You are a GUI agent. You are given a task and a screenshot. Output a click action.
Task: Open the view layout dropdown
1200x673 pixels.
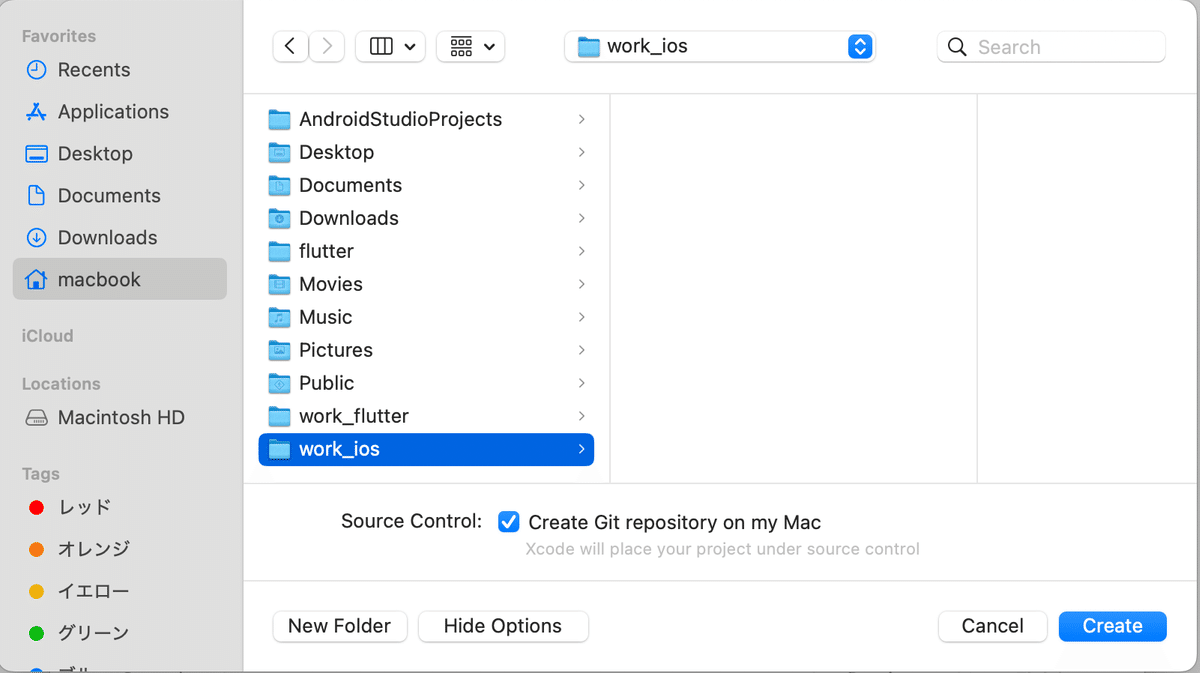[390, 46]
